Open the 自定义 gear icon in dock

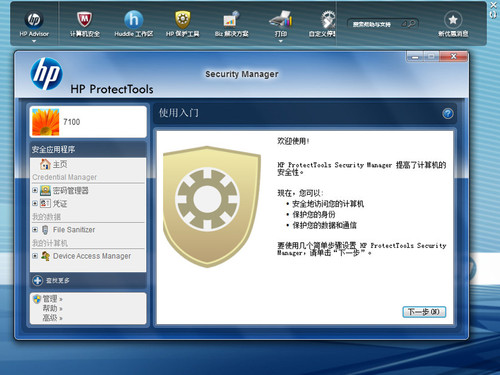point(328,19)
